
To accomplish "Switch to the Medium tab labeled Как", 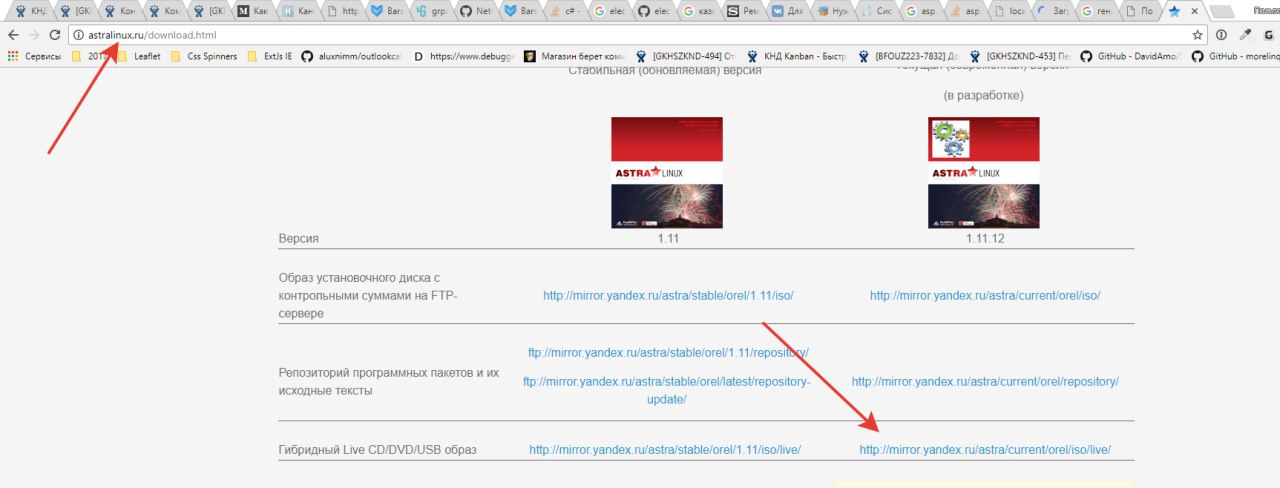I will pos(253,11).
